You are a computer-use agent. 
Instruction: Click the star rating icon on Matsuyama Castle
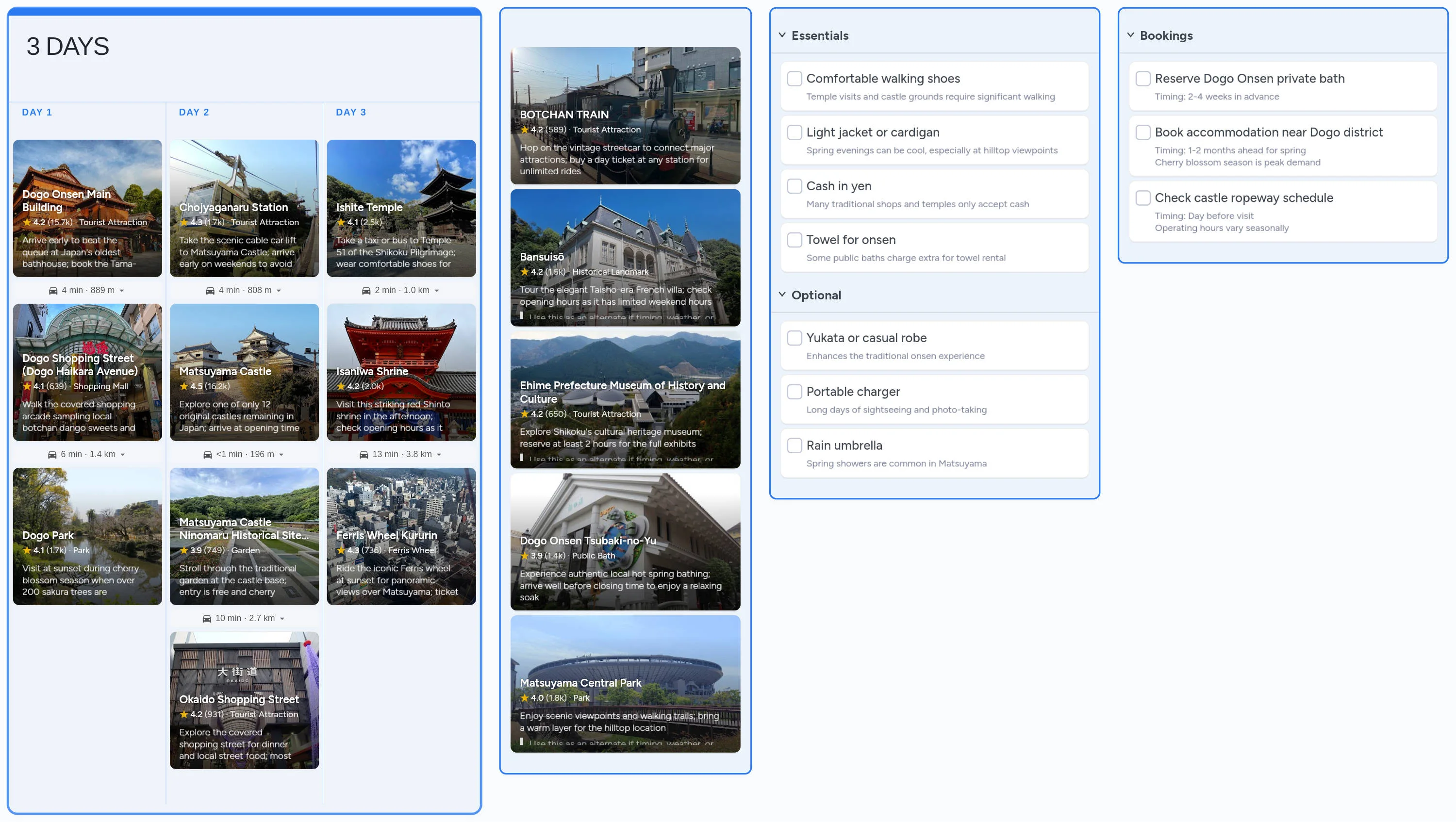coord(184,386)
